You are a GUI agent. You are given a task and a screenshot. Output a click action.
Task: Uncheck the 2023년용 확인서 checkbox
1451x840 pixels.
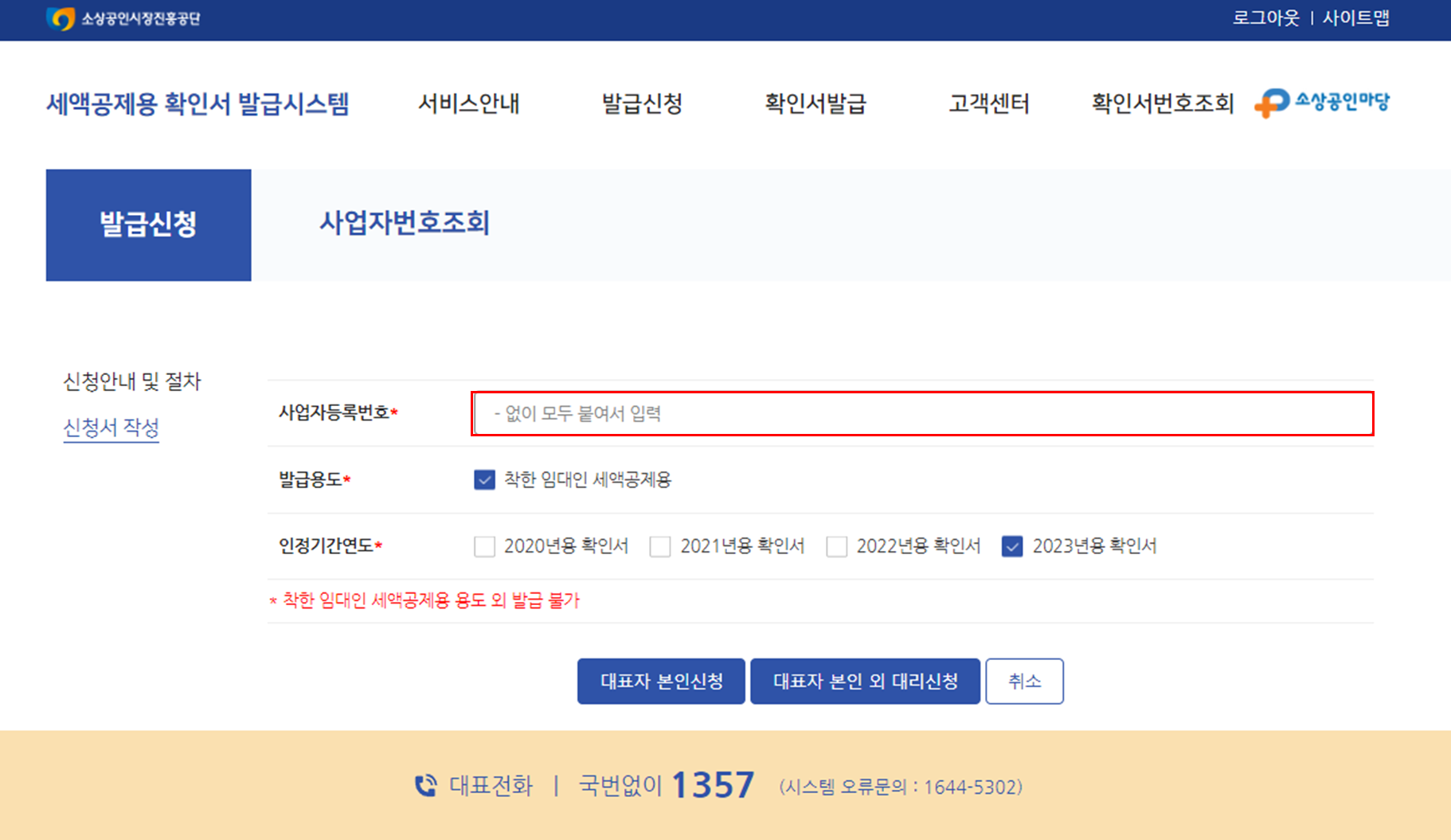tap(1011, 546)
